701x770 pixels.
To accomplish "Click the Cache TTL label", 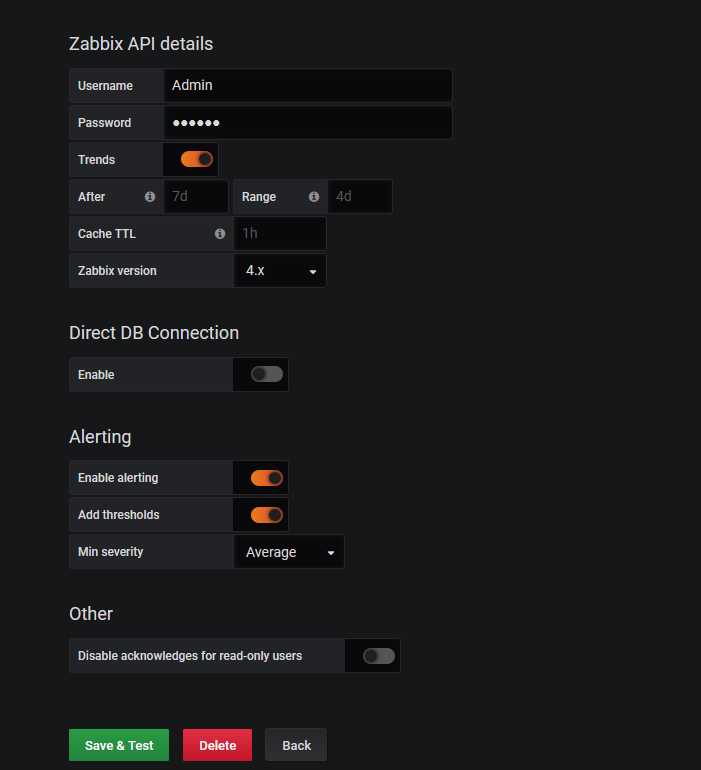I will click(107, 234).
